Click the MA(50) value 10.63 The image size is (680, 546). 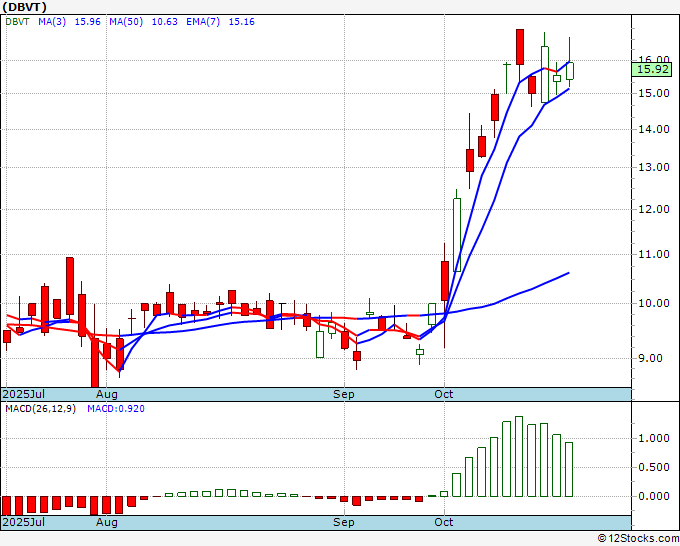164,22
